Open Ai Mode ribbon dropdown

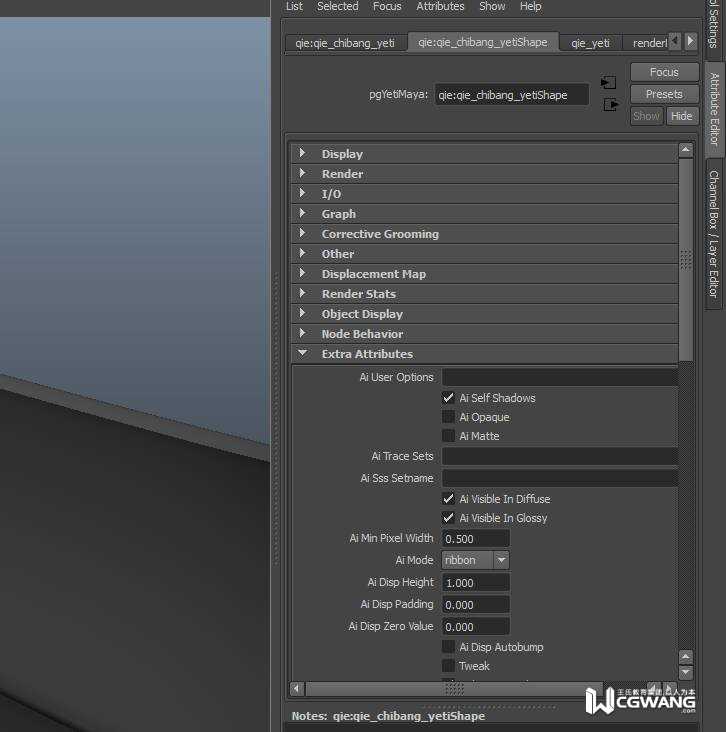tap(475, 560)
